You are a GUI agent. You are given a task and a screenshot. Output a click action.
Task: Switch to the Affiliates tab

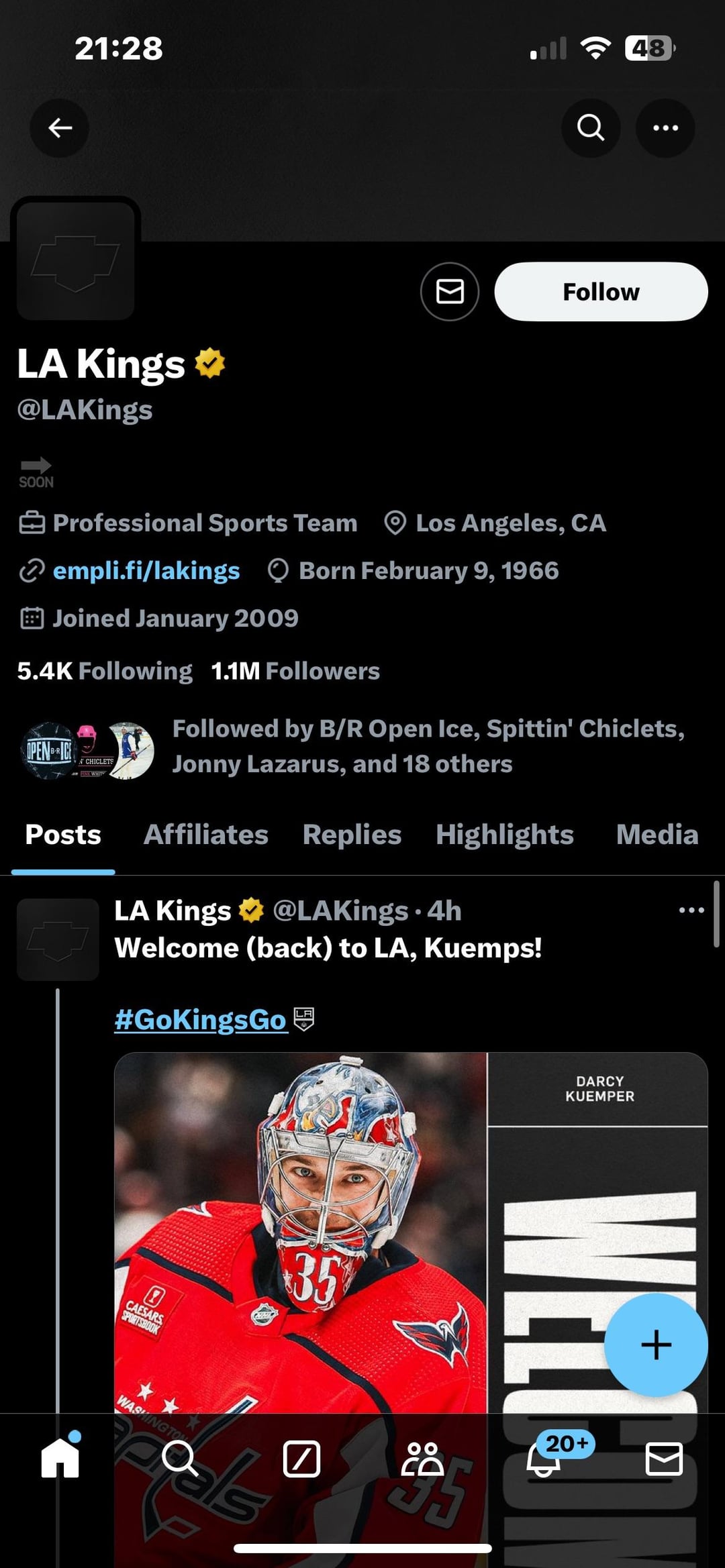[205, 835]
